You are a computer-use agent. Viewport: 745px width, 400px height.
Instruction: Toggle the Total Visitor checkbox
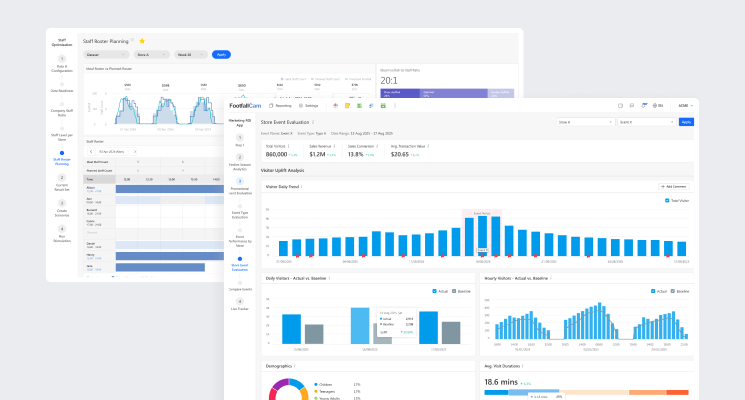(668, 200)
